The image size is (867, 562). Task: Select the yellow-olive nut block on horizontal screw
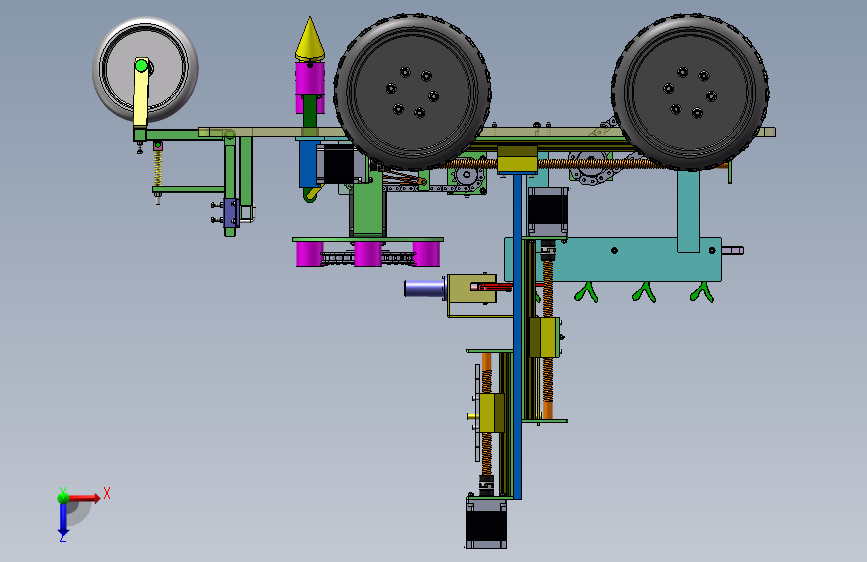518,159
